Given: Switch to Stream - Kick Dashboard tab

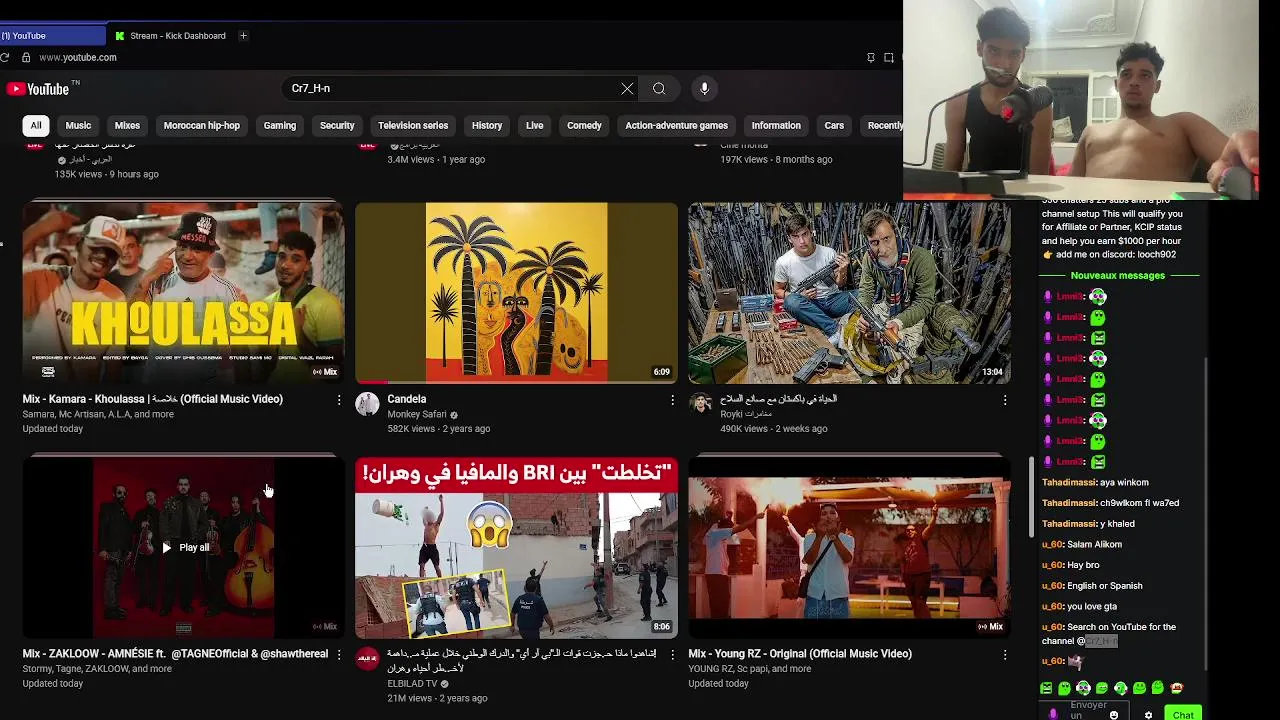Looking at the screenshot, I should click(170, 36).
